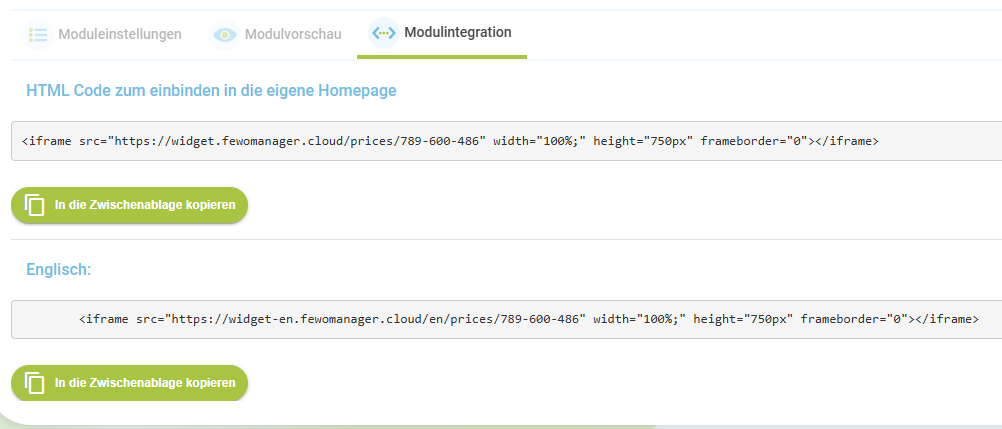Viewport: 1002px width, 429px height.
Task: Click the width="100%;" attribute in the English code
Action: click(640, 319)
